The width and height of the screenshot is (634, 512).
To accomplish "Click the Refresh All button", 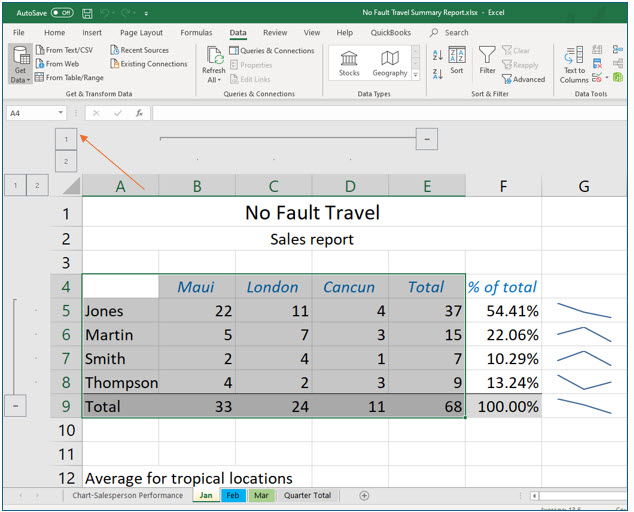I will coord(214,64).
